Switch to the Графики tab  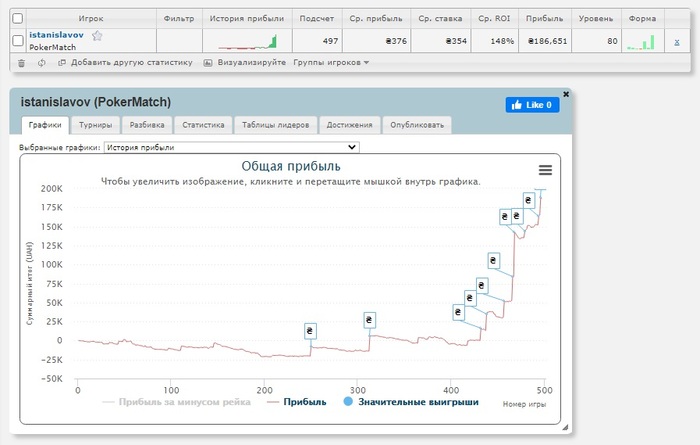(45, 125)
